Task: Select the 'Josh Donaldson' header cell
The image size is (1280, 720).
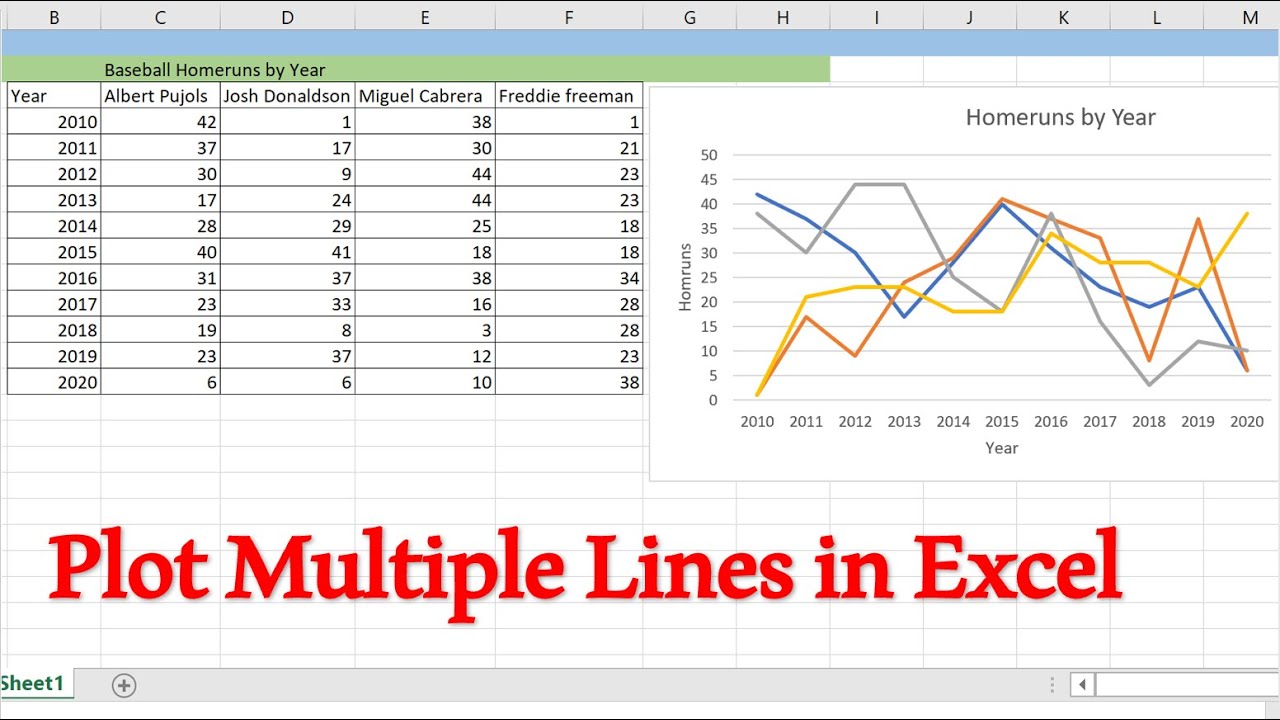Action: [287, 95]
